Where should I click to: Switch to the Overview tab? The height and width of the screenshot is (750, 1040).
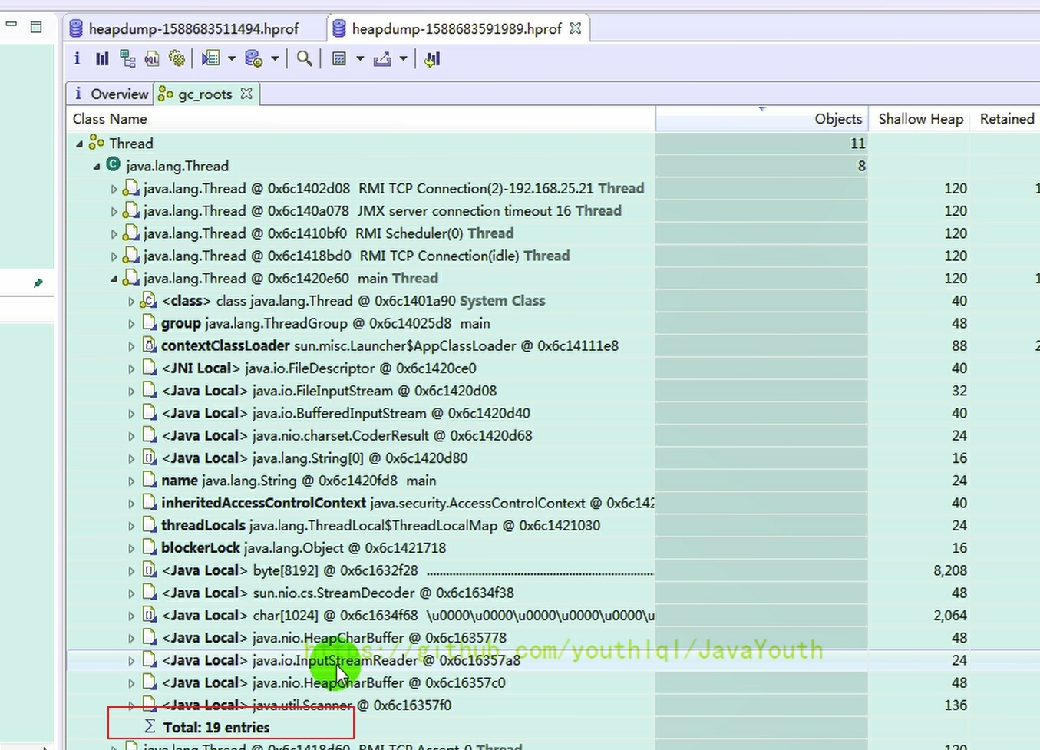(118, 94)
